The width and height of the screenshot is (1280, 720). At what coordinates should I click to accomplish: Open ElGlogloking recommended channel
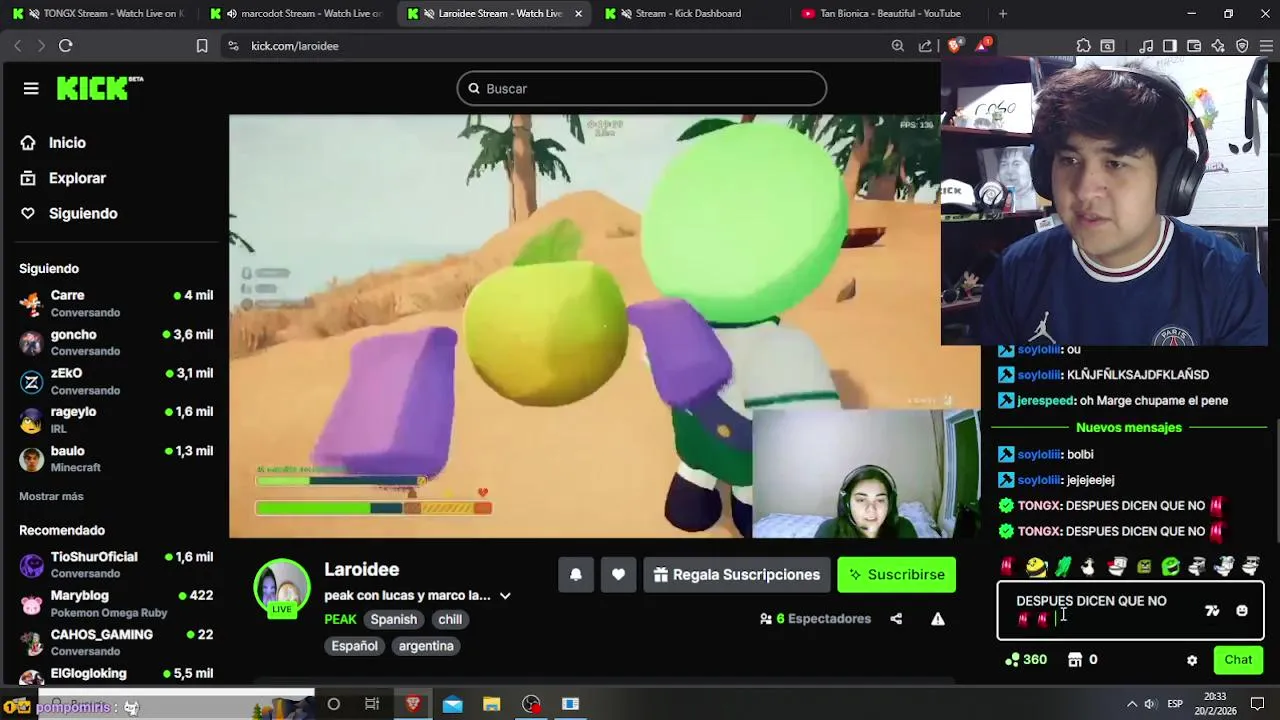tap(117, 674)
